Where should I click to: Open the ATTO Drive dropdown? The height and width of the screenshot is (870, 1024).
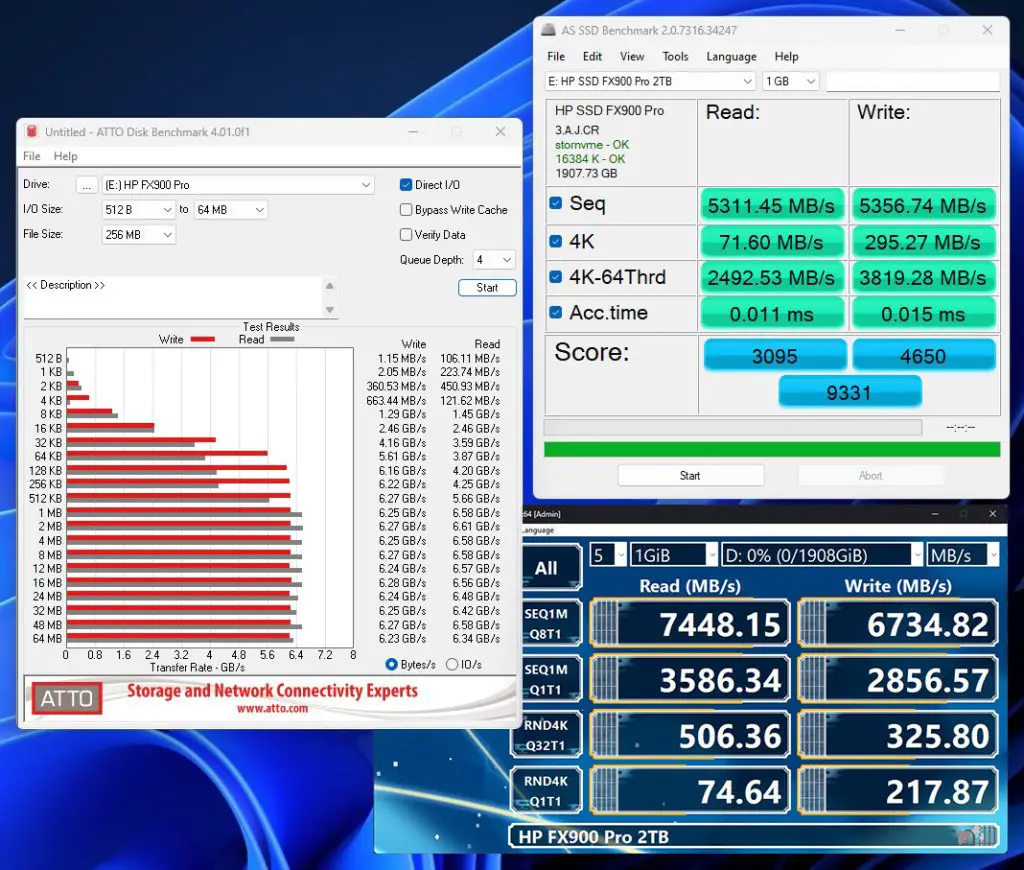tap(238, 185)
